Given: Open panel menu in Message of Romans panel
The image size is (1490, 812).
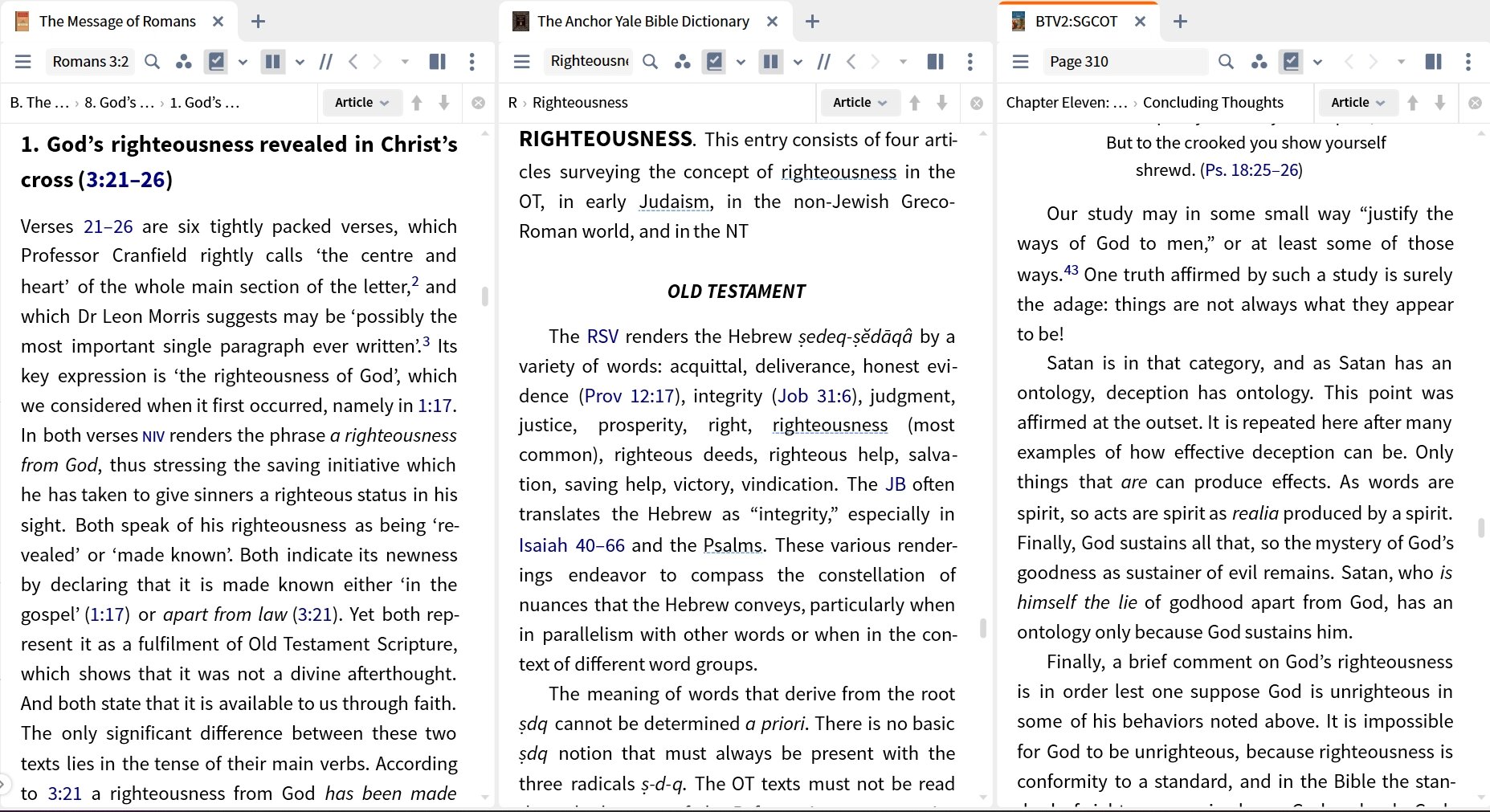Looking at the screenshot, I should [23, 62].
